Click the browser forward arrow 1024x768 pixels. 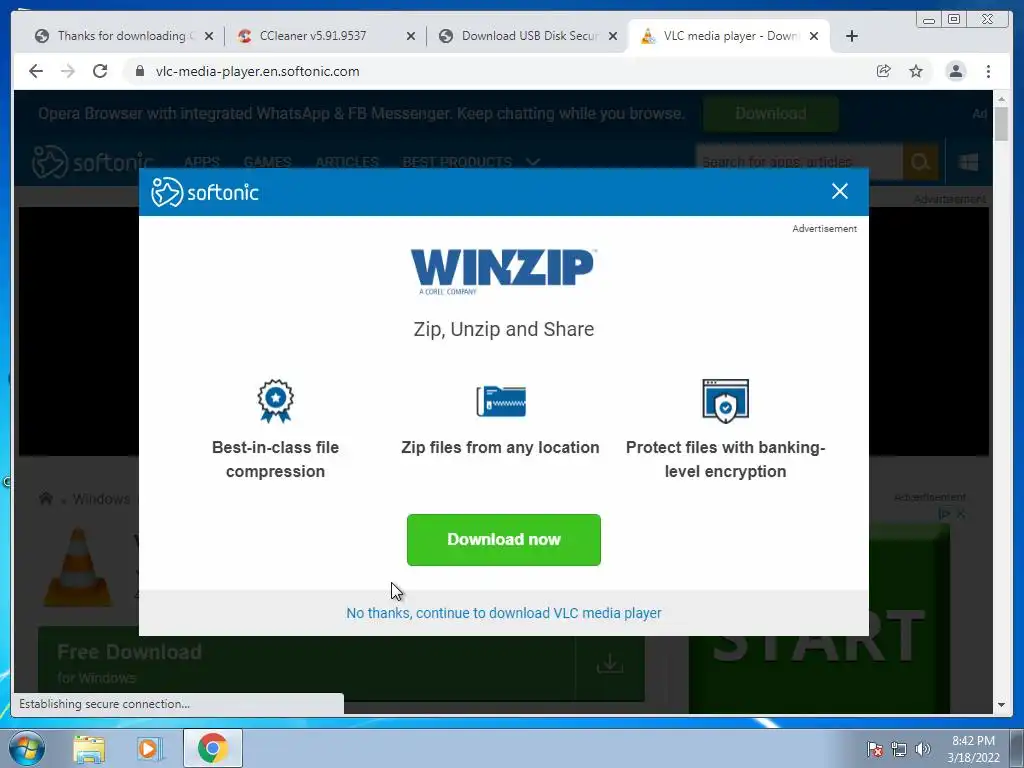pos(68,71)
